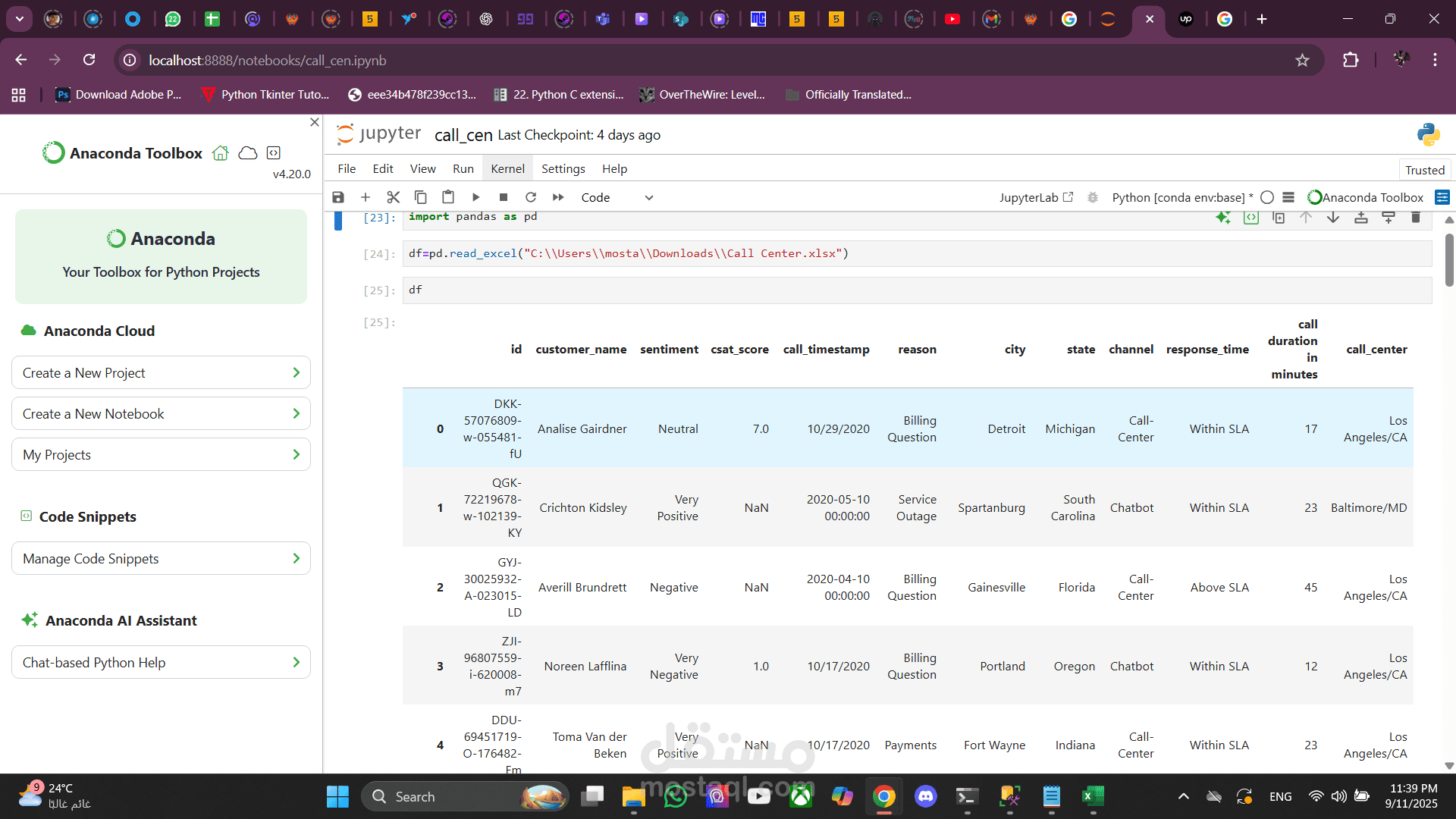This screenshot has height=819, width=1456.
Task: Open the Anaconda Toolbox toolbar button
Action: click(x=1366, y=197)
